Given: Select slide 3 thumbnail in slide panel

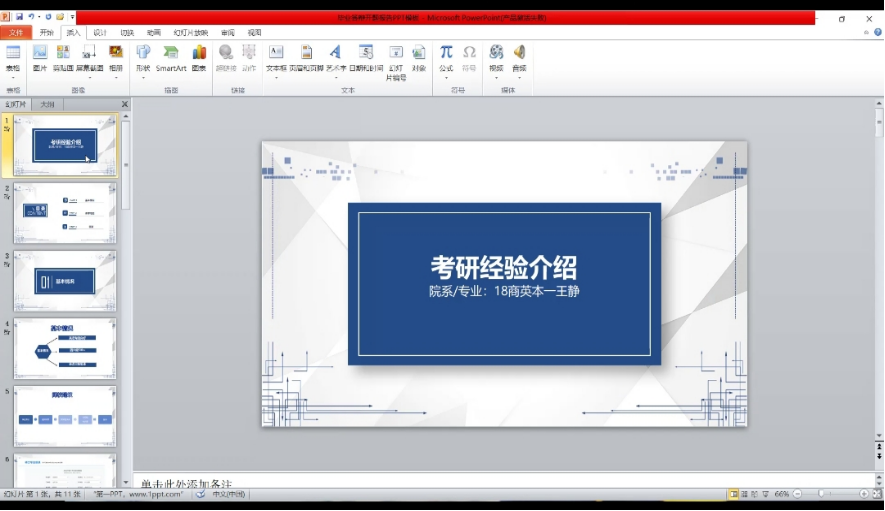Looking at the screenshot, I should tap(65, 281).
